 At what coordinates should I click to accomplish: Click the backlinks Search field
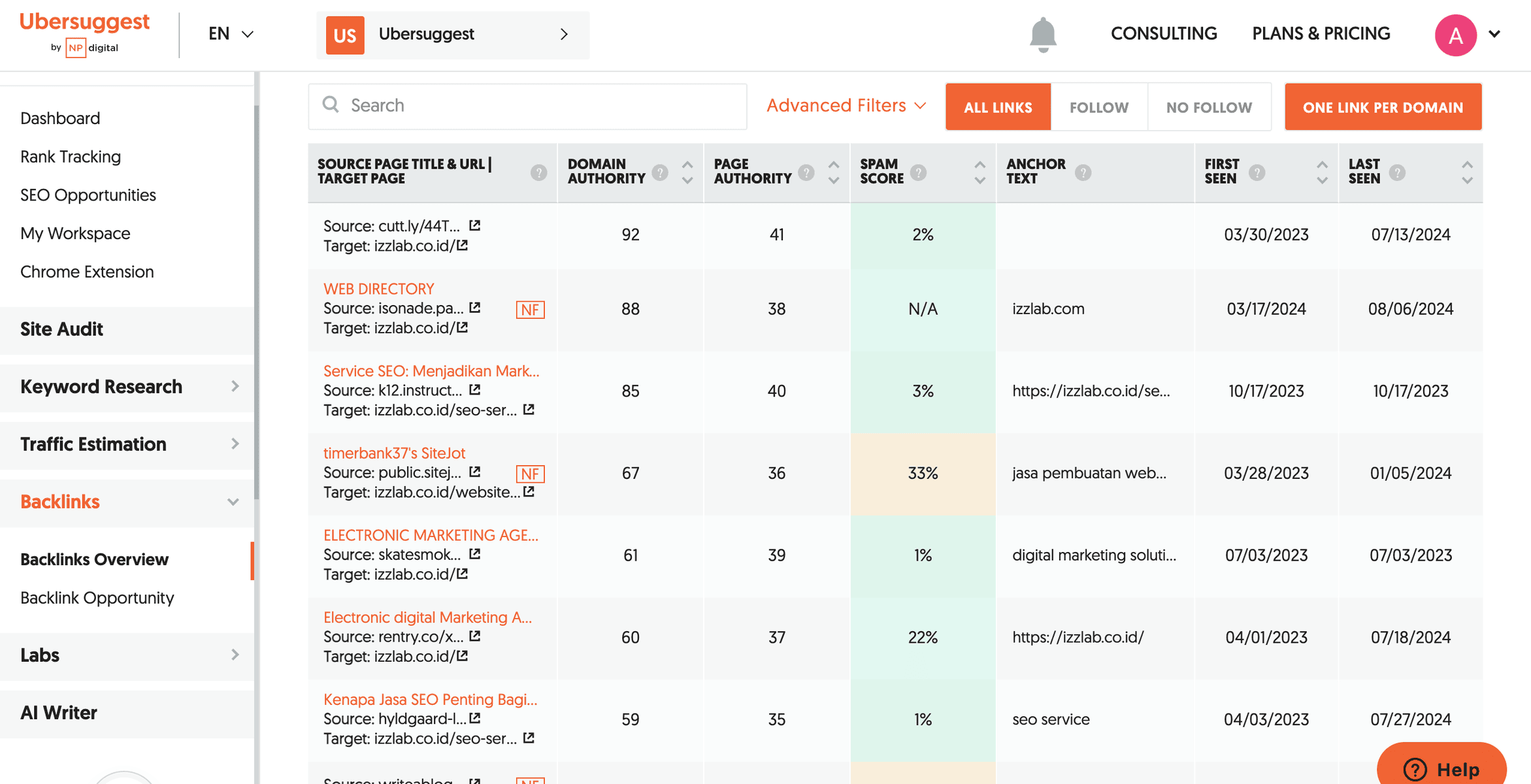[527, 106]
